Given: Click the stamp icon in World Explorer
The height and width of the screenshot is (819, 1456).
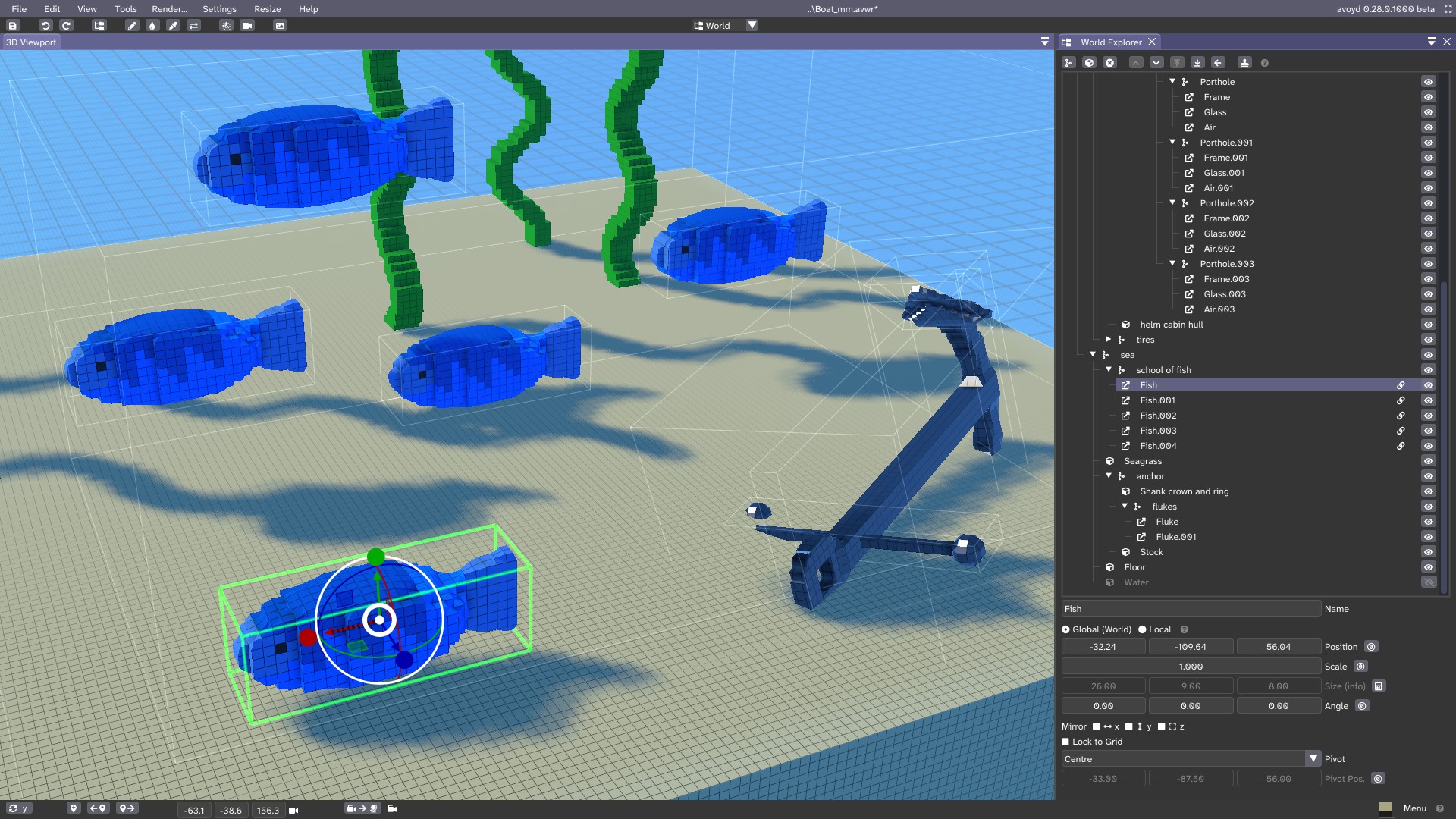Looking at the screenshot, I should [x=1244, y=63].
